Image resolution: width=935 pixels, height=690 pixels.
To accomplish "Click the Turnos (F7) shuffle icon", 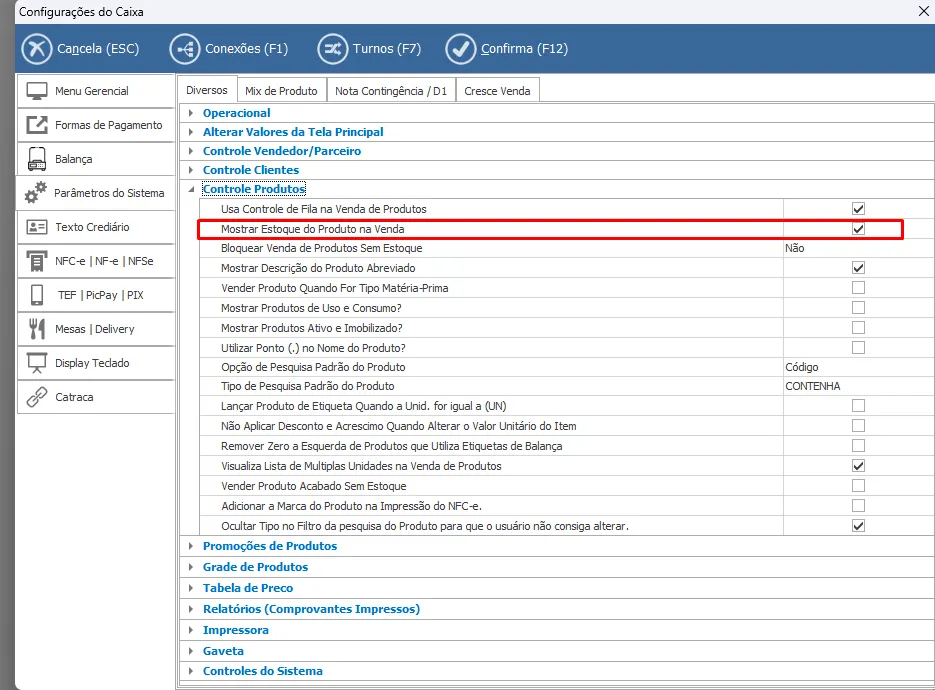I will (332, 48).
